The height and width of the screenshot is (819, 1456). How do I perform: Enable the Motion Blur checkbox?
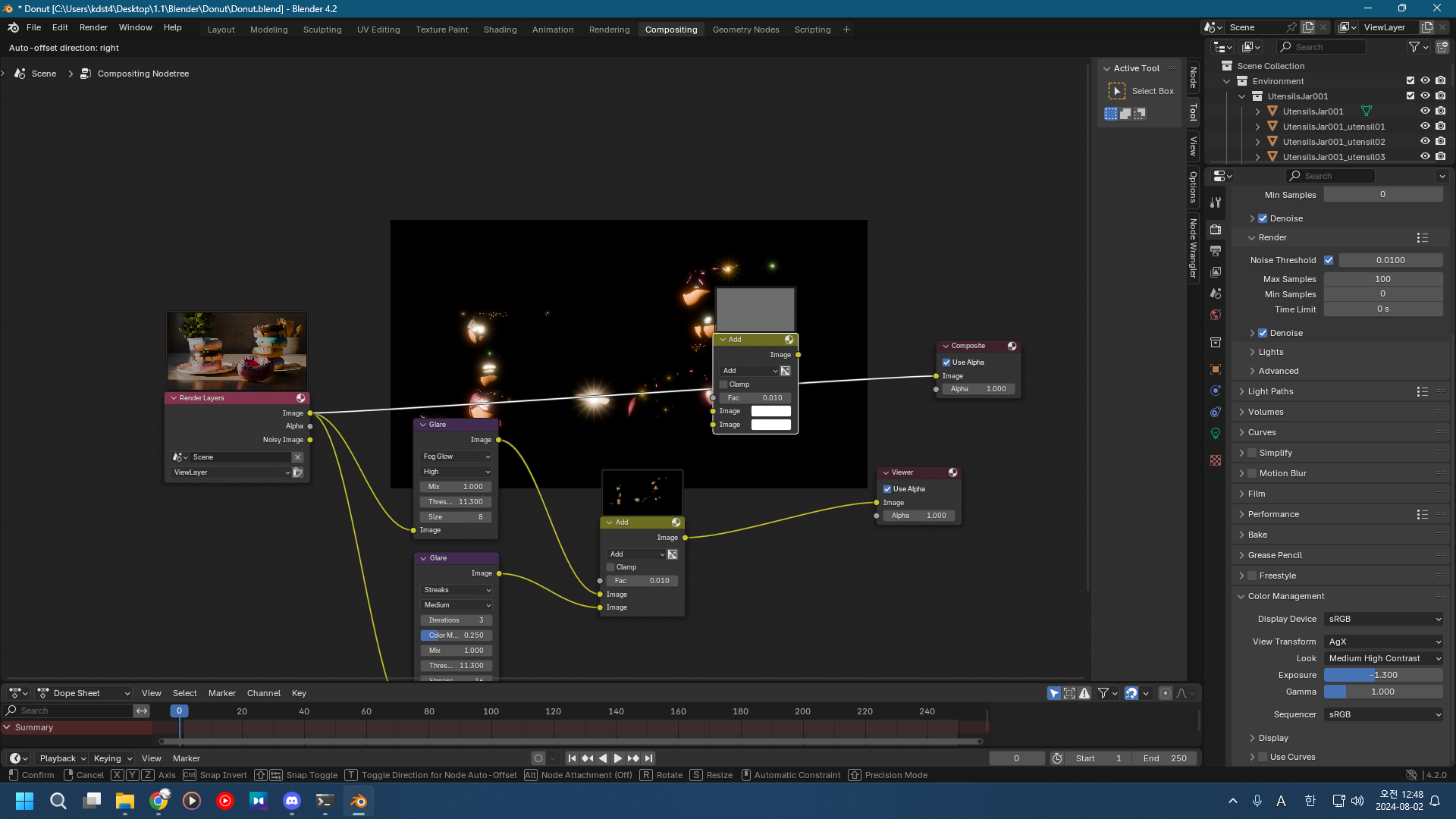(x=1252, y=473)
